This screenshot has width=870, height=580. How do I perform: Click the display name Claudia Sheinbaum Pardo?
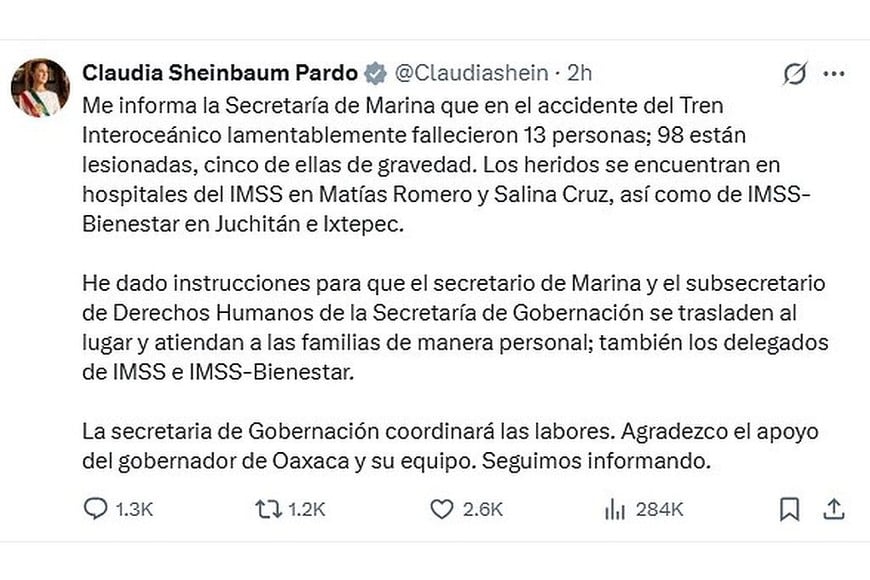(219, 71)
